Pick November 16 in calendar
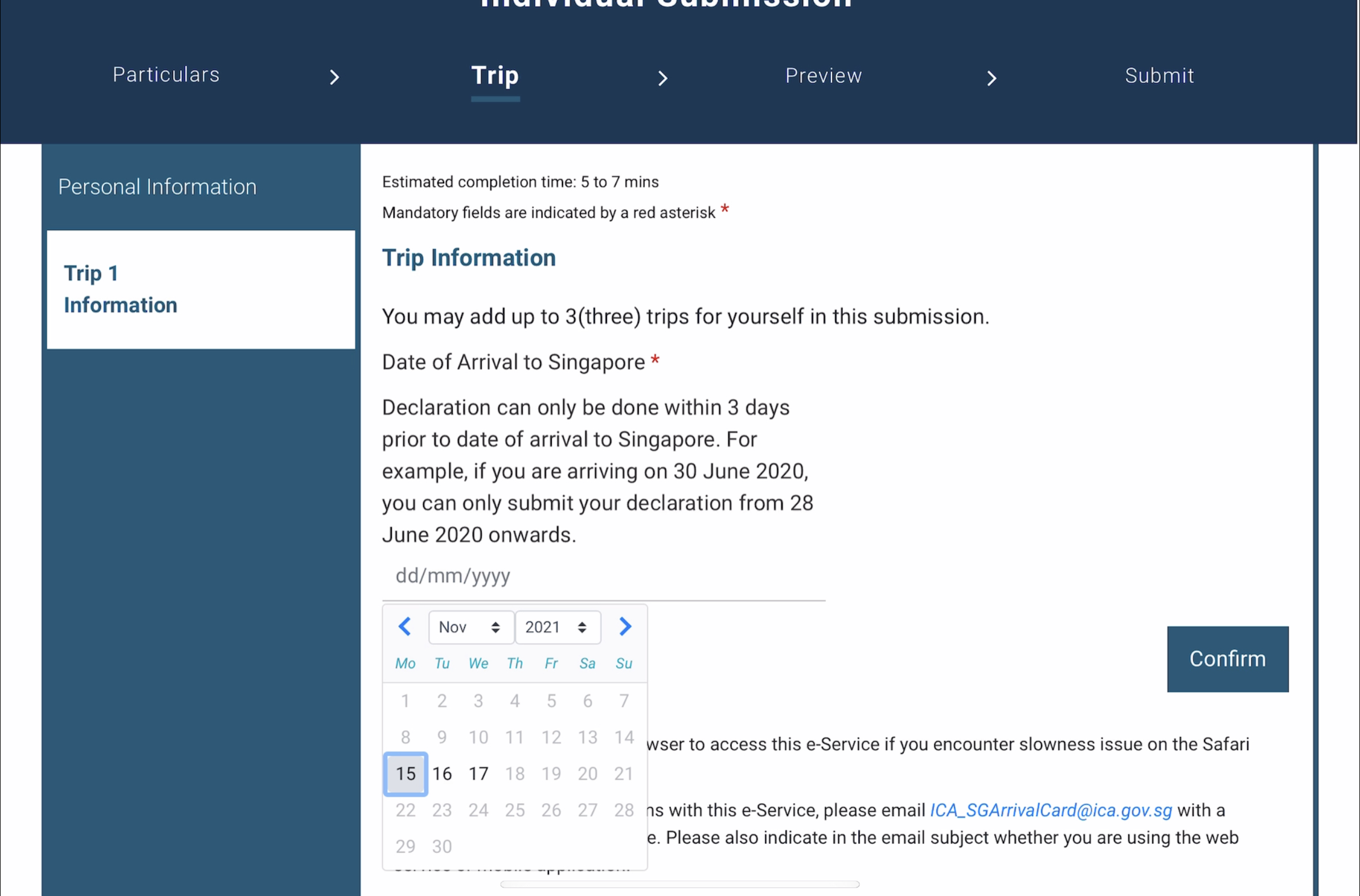The image size is (1360, 896). point(442,774)
